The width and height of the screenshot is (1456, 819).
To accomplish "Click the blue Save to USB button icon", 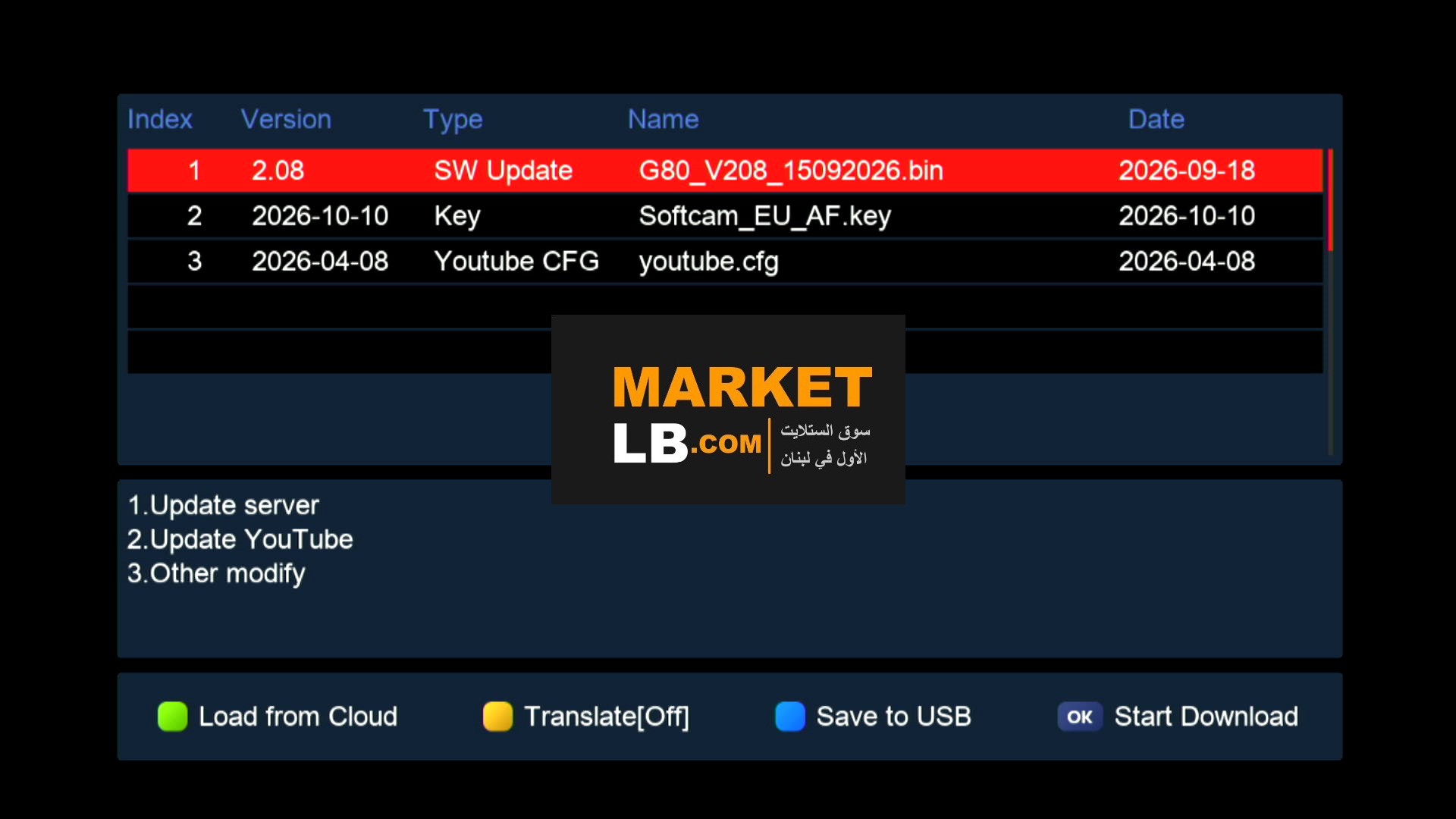I will coord(789,717).
